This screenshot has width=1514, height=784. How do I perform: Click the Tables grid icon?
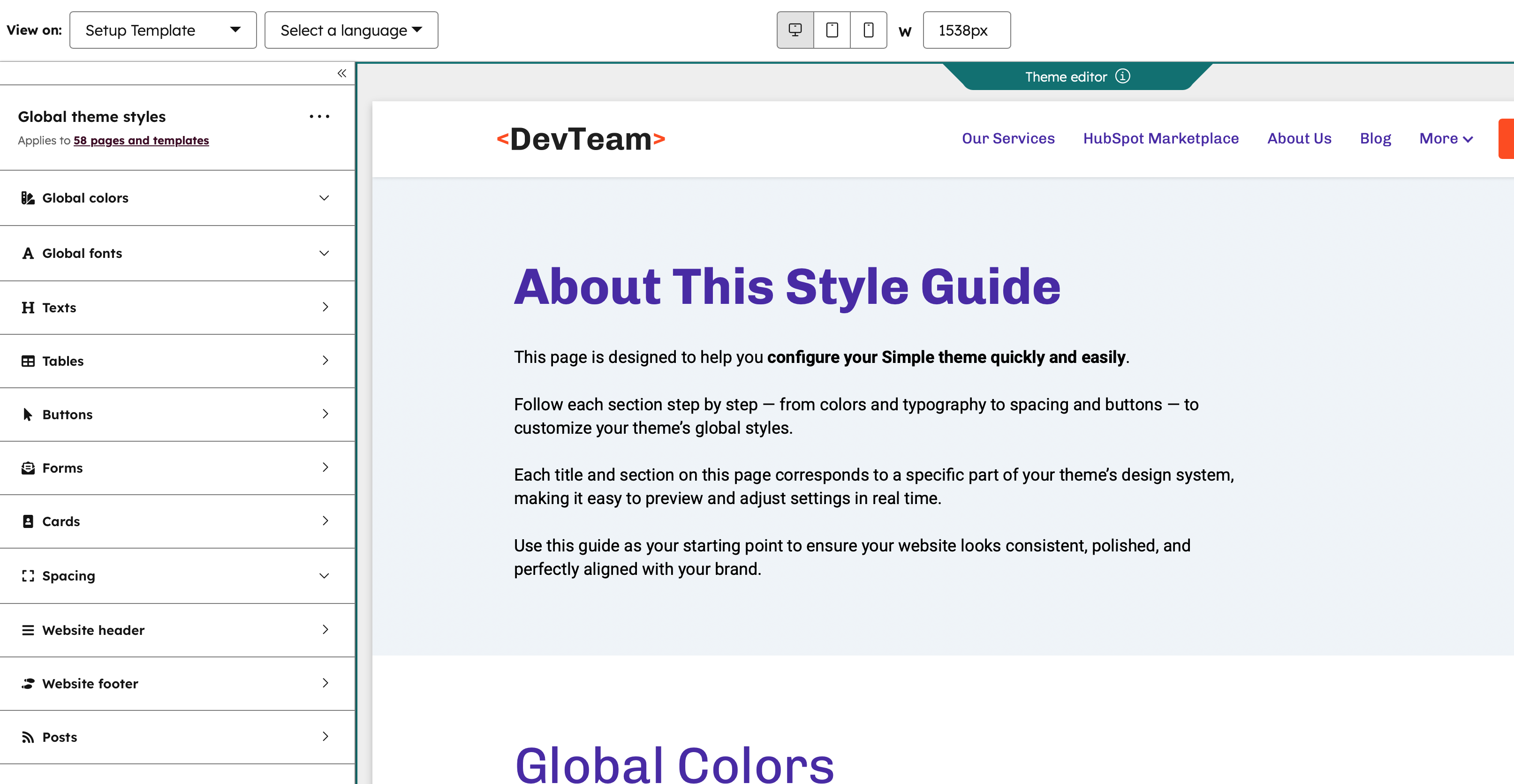click(28, 361)
